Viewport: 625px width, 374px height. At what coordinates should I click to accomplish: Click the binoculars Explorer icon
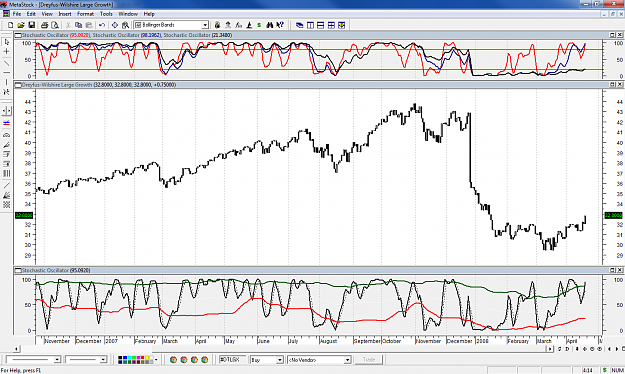tap(270, 25)
